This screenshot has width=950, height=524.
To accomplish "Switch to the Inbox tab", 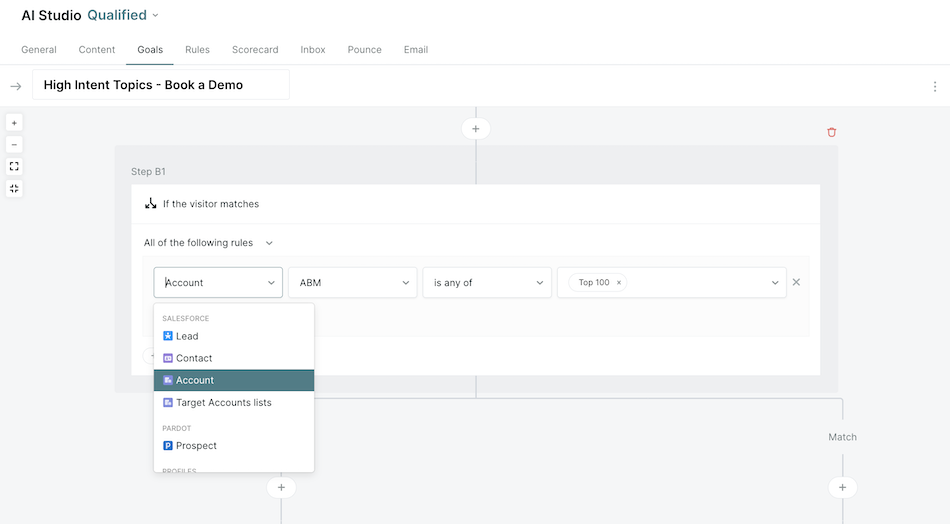I will pyautogui.click(x=313, y=50).
